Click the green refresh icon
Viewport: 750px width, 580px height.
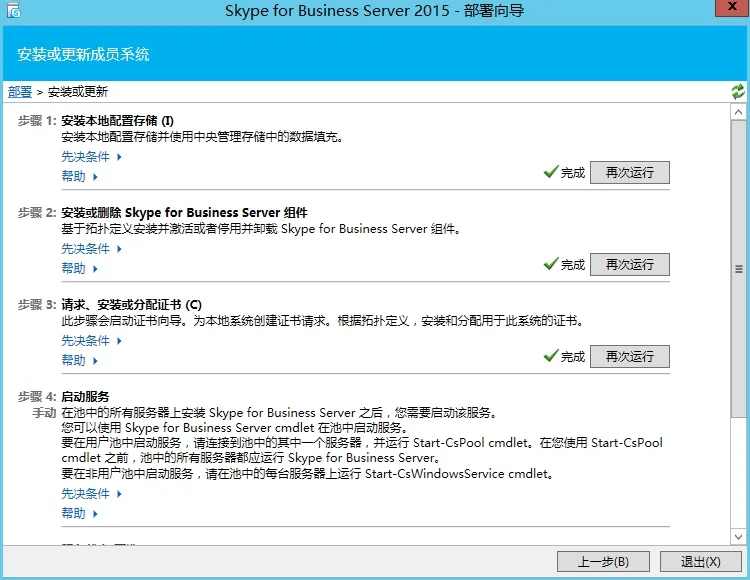tap(738, 92)
